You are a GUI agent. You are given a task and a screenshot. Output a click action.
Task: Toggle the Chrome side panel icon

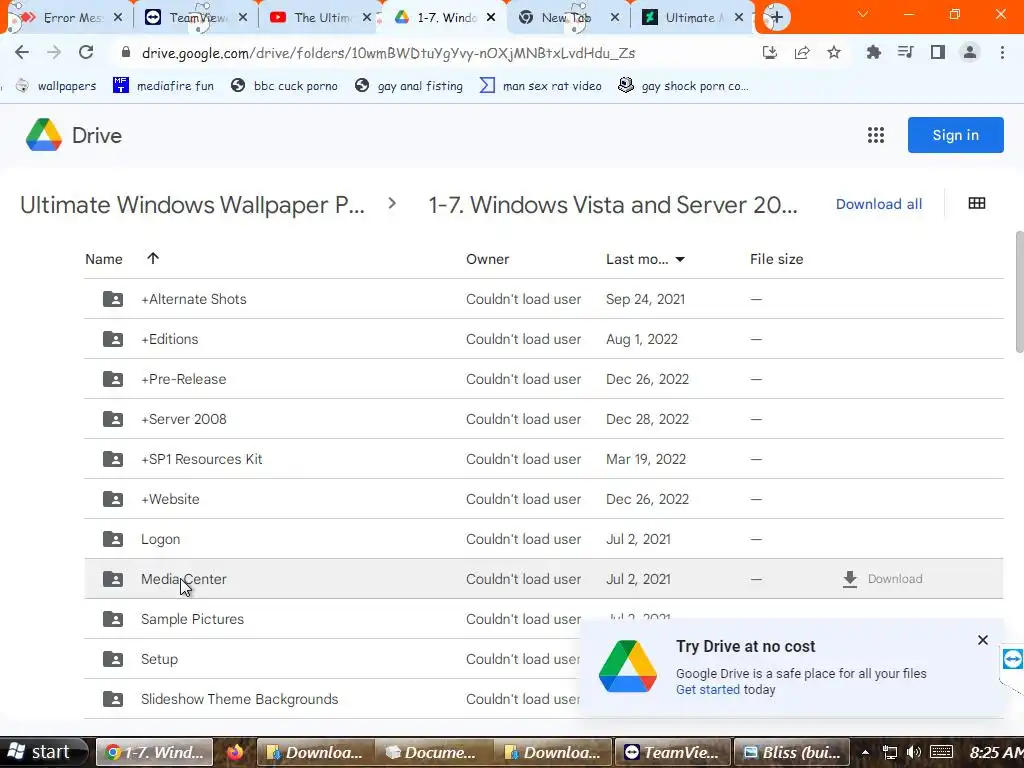(x=938, y=52)
